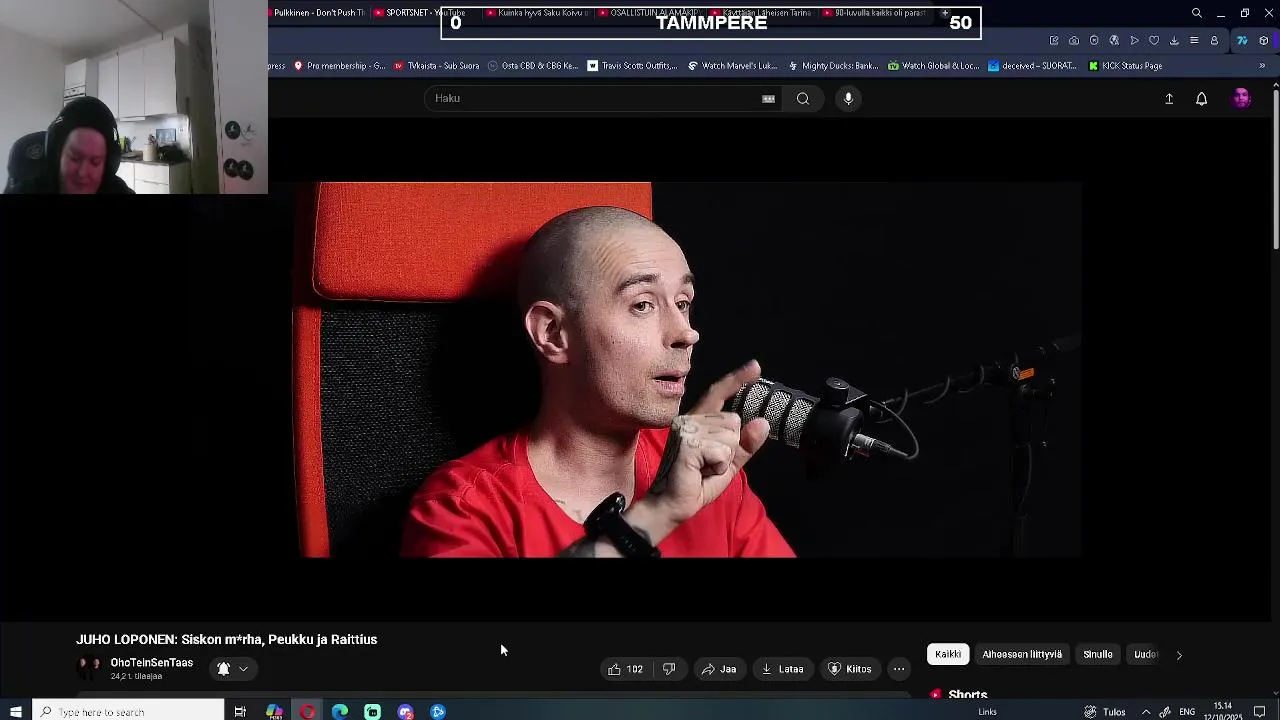Click the YouTube upload arrow icon
1280x720 pixels.
coord(1169,98)
